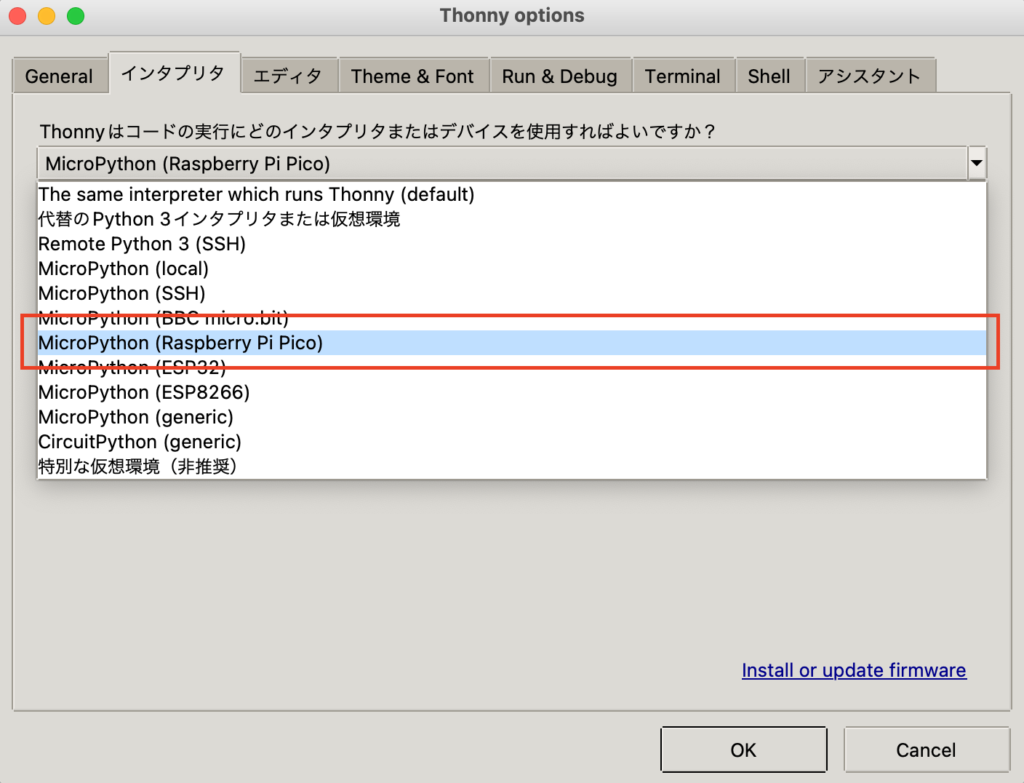Click the interpreter combo box field showing MicroPython (Raspberry Pi Pico)
1024x783 pixels.
(x=502, y=163)
